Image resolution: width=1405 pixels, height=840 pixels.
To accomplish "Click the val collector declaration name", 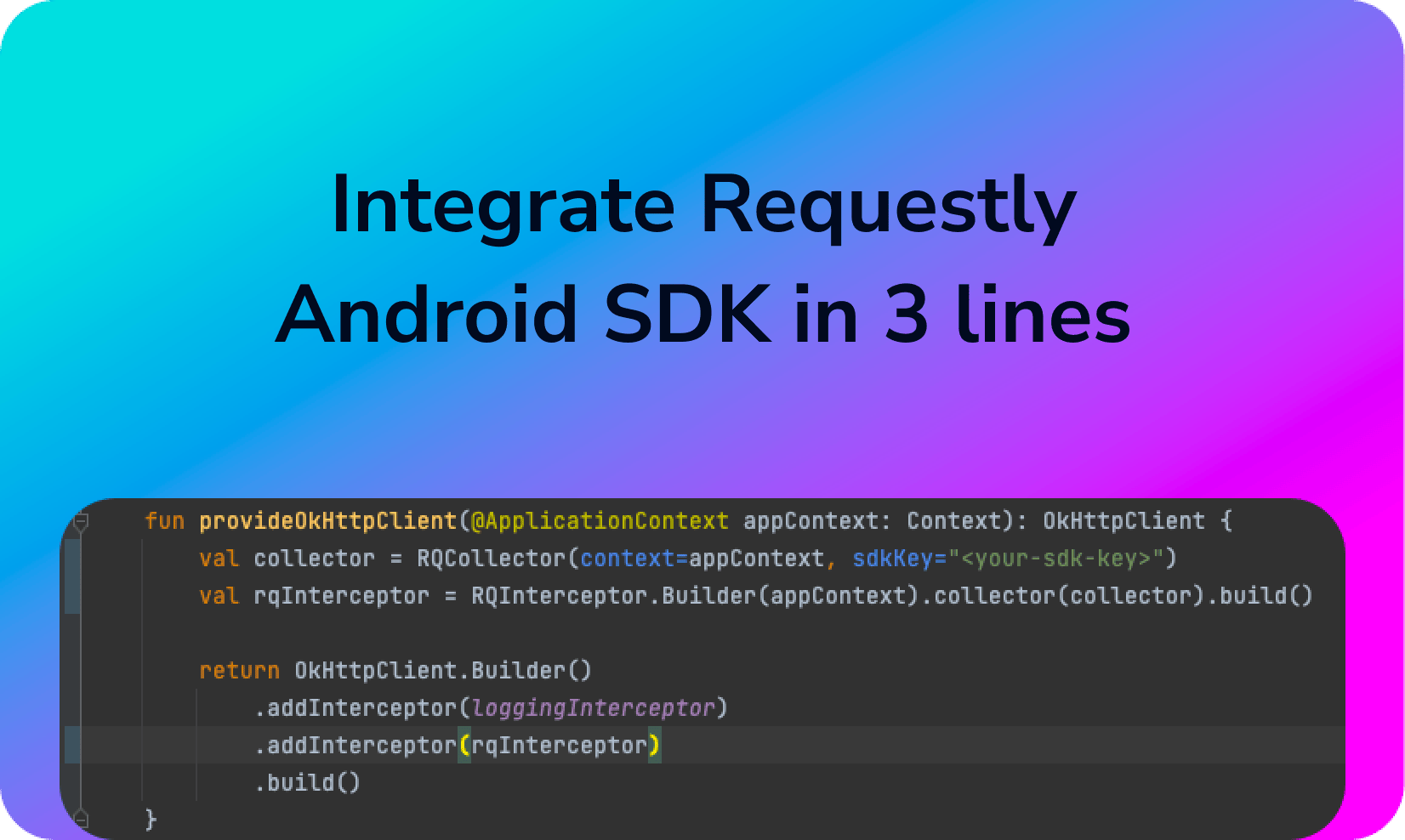I will tap(314, 559).
